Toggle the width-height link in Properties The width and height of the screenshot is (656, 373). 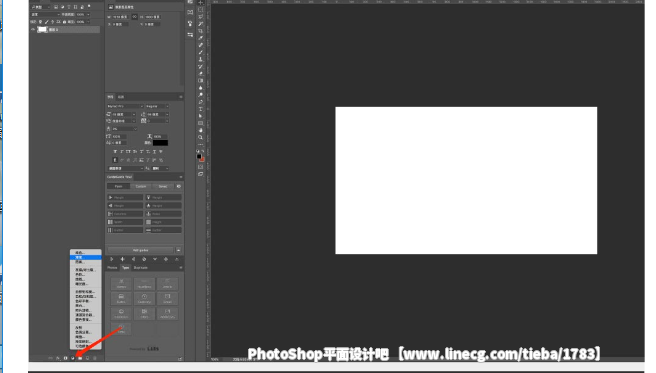coord(134,17)
